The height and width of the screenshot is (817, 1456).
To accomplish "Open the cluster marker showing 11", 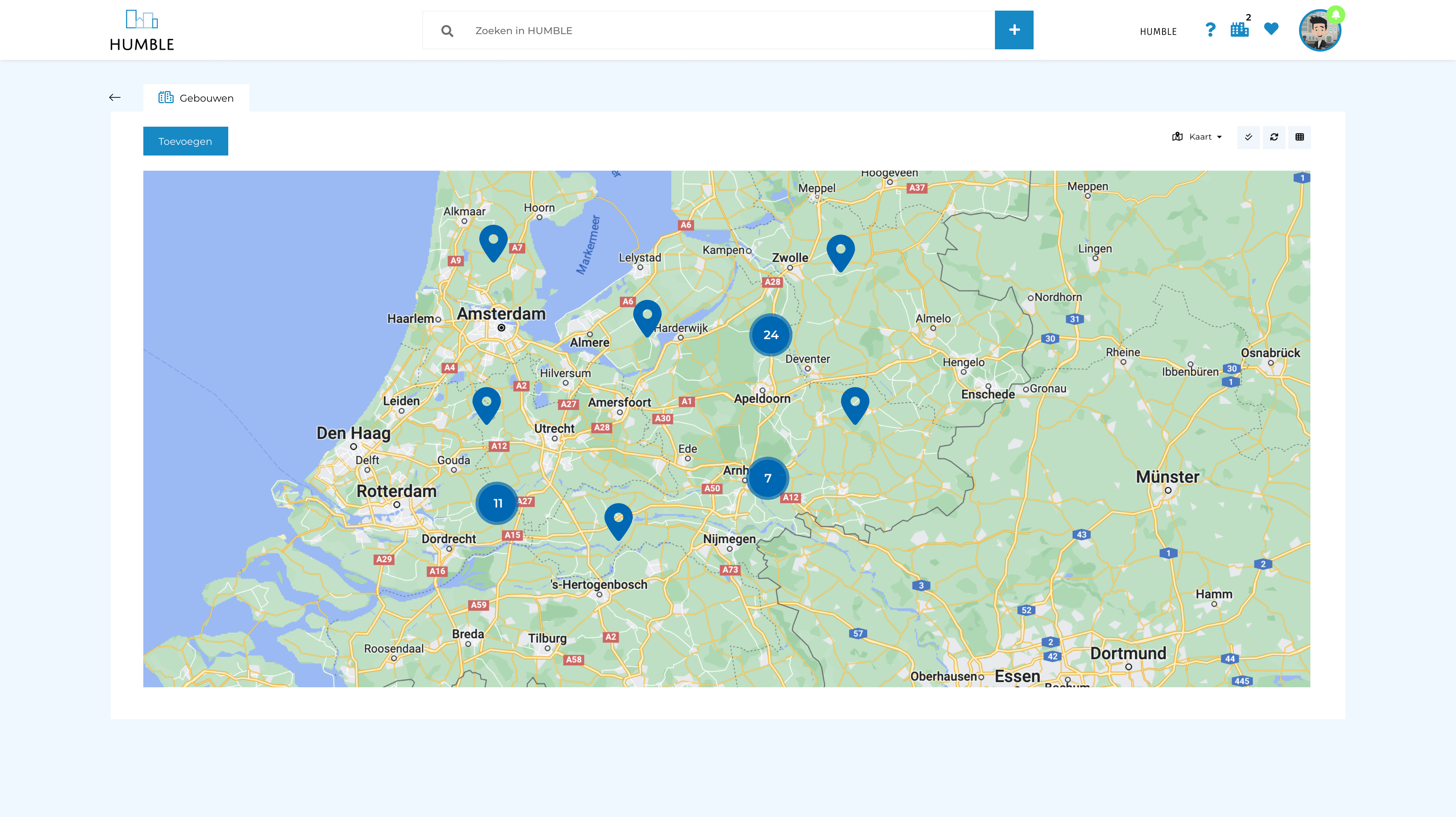I will [497, 503].
